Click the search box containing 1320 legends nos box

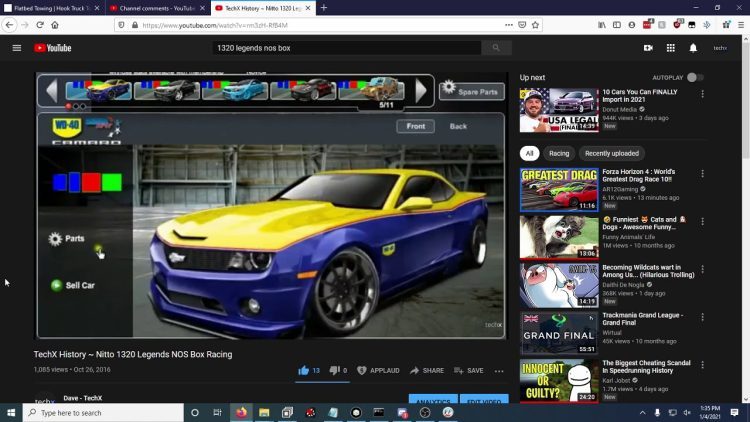tap(347, 48)
